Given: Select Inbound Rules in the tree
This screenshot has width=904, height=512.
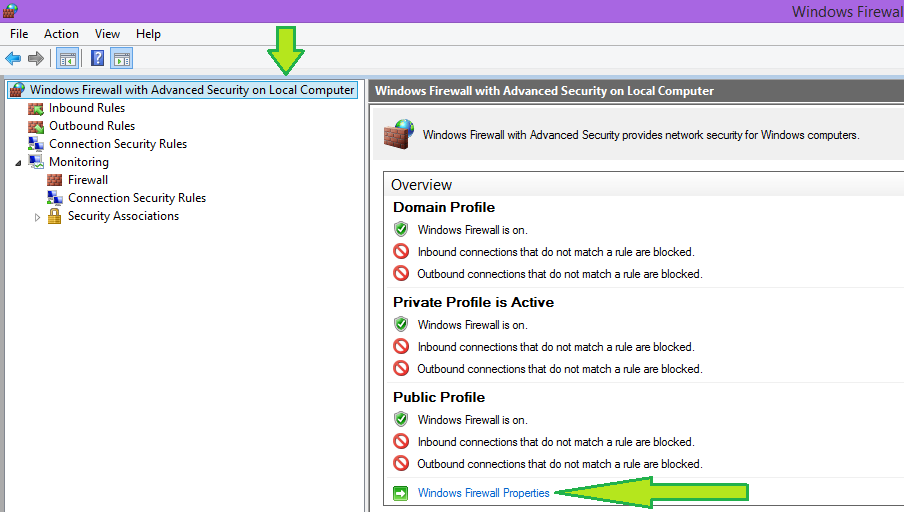Looking at the screenshot, I should [x=87, y=108].
